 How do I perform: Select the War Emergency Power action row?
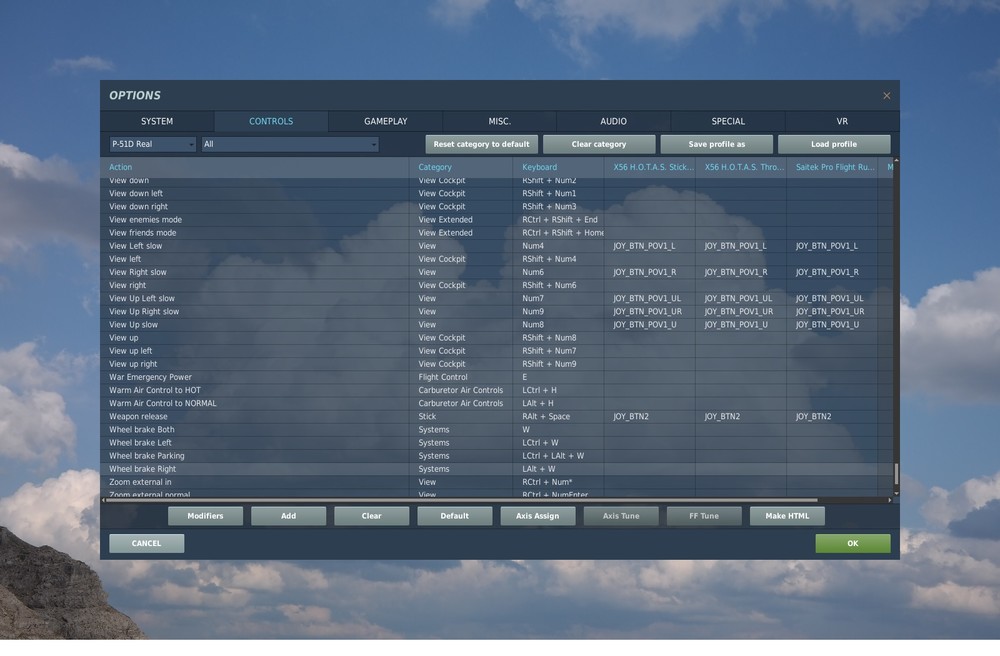pos(300,377)
